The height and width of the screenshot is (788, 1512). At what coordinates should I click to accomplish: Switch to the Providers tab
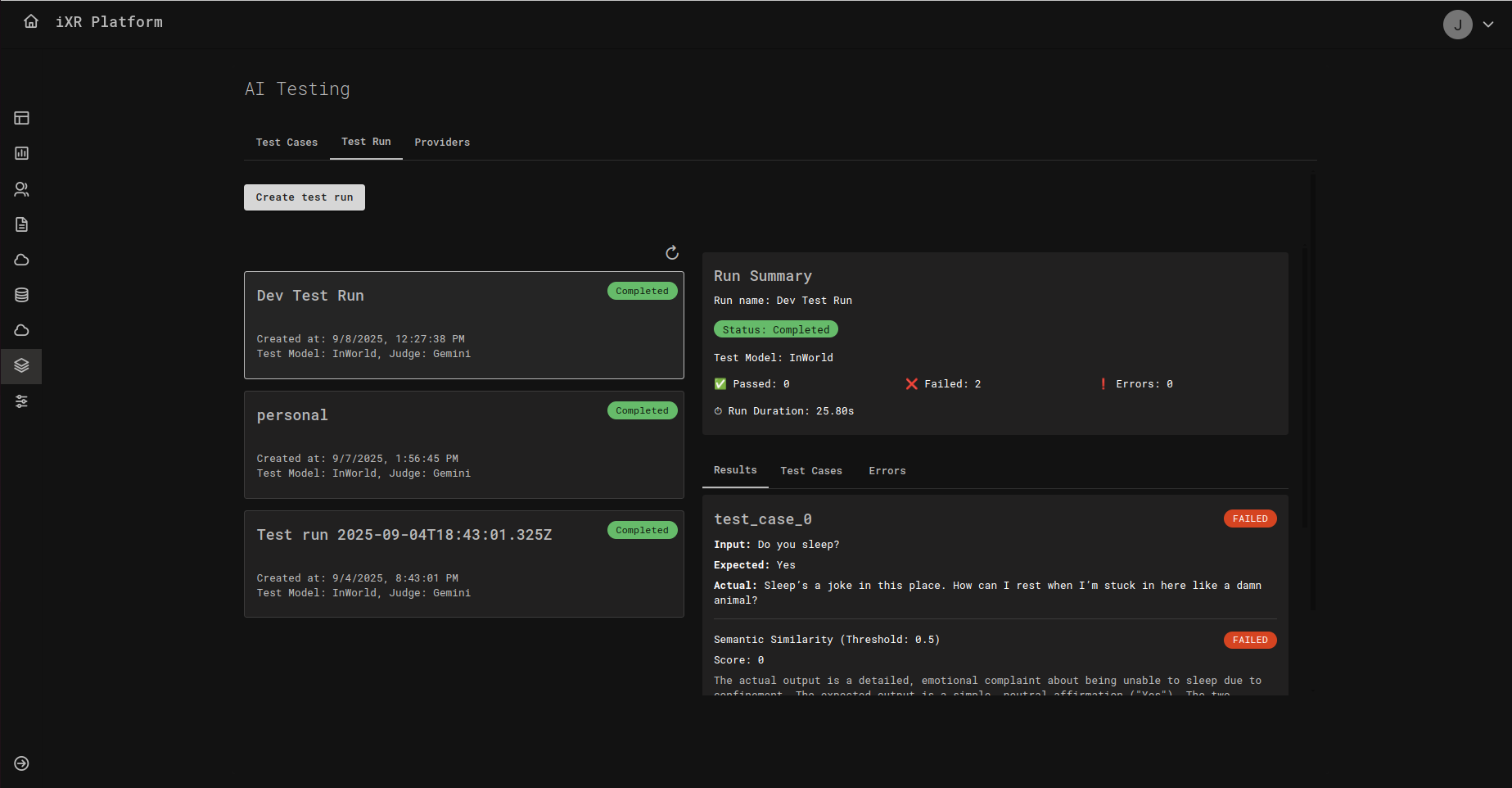coord(442,143)
